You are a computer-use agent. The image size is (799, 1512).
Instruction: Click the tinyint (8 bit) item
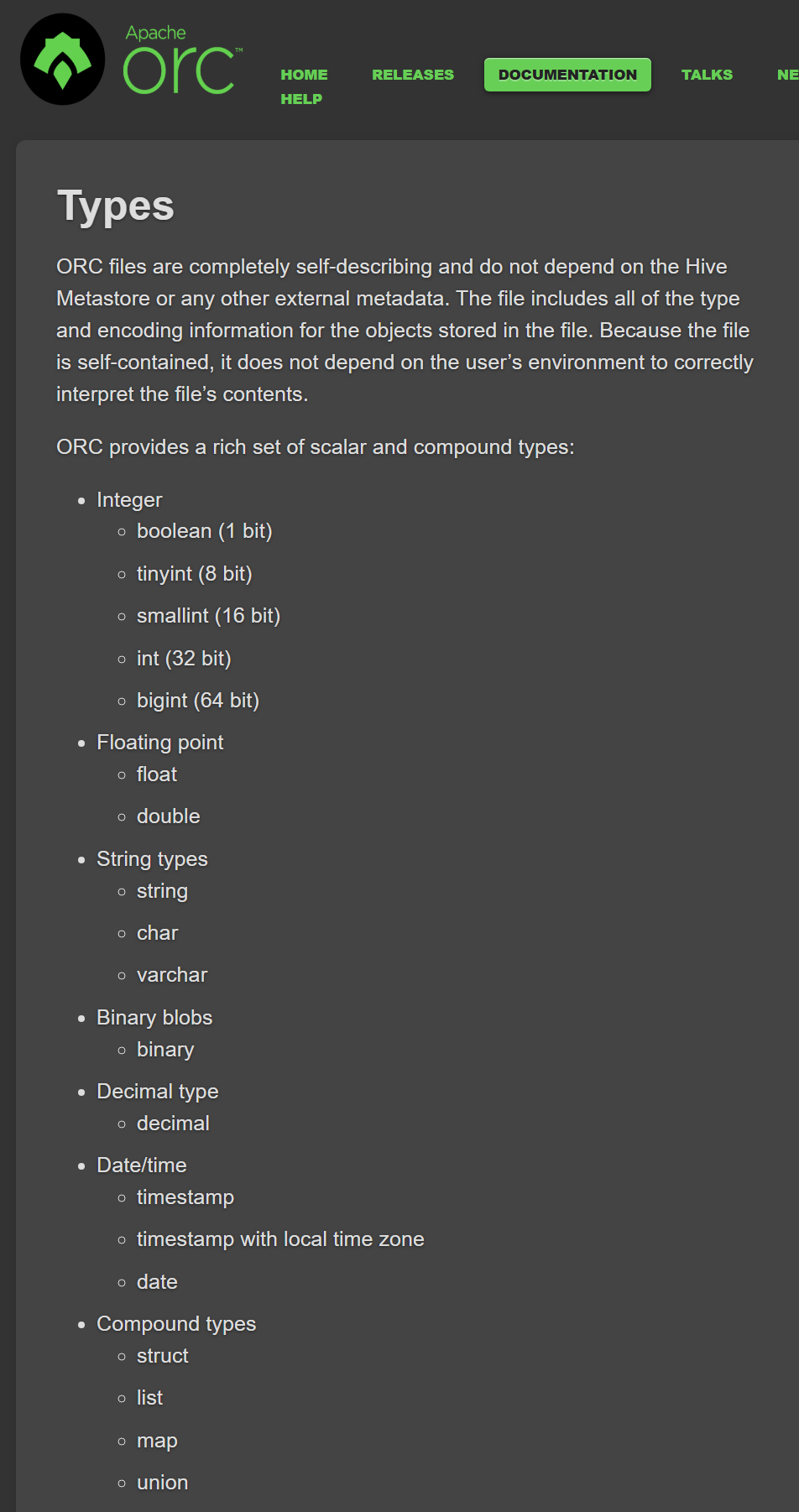point(194,574)
